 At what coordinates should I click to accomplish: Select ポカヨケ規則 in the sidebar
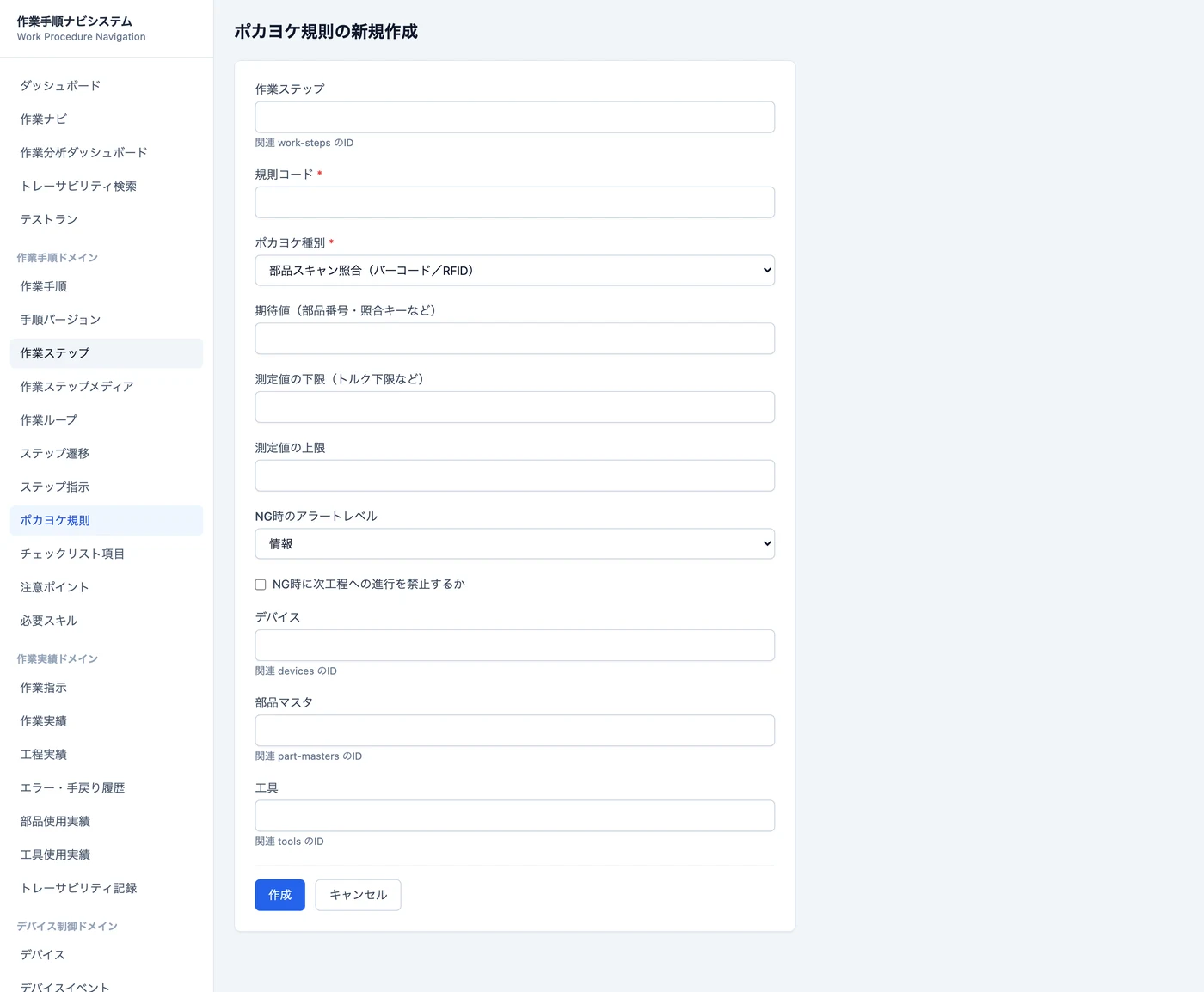pyautogui.click(x=107, y=521)
